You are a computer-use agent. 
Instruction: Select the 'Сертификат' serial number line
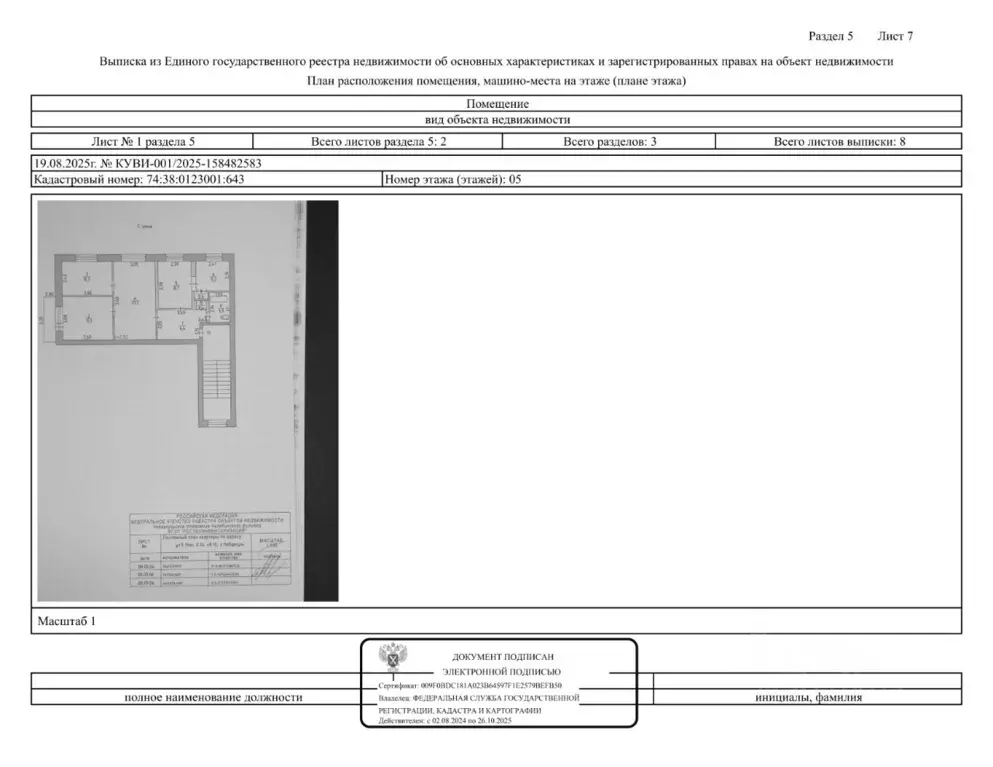[x=470, y=686]
